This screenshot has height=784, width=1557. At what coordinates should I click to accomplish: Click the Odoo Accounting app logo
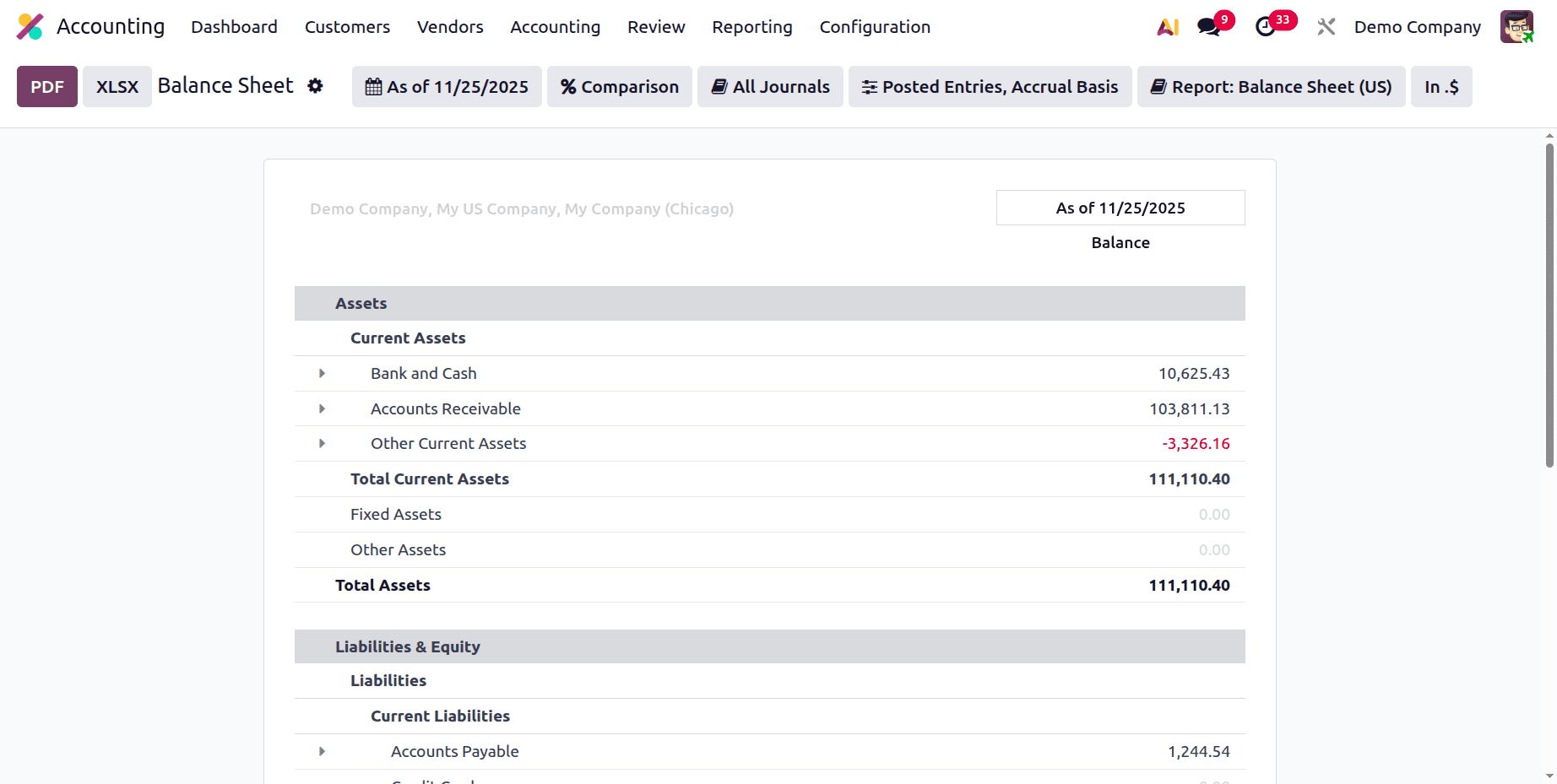pos(30,27)
